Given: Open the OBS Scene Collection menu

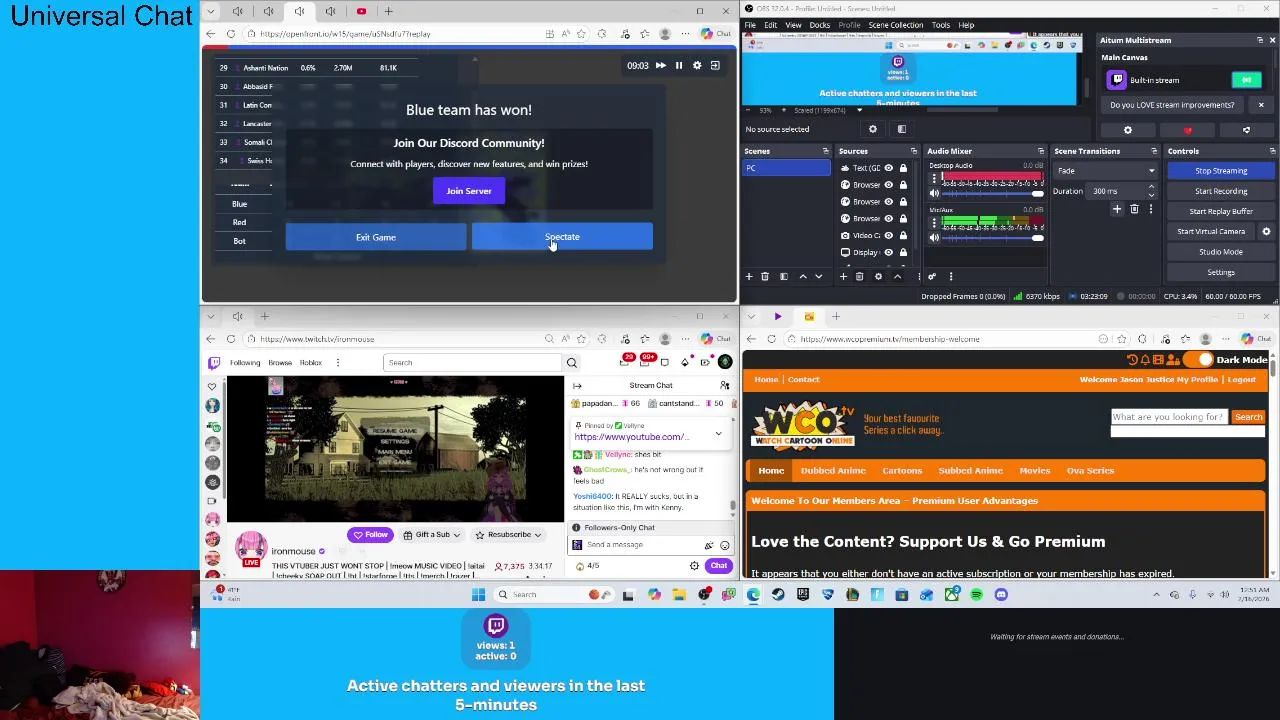Looking at the screenshot, I should point(896,25).
